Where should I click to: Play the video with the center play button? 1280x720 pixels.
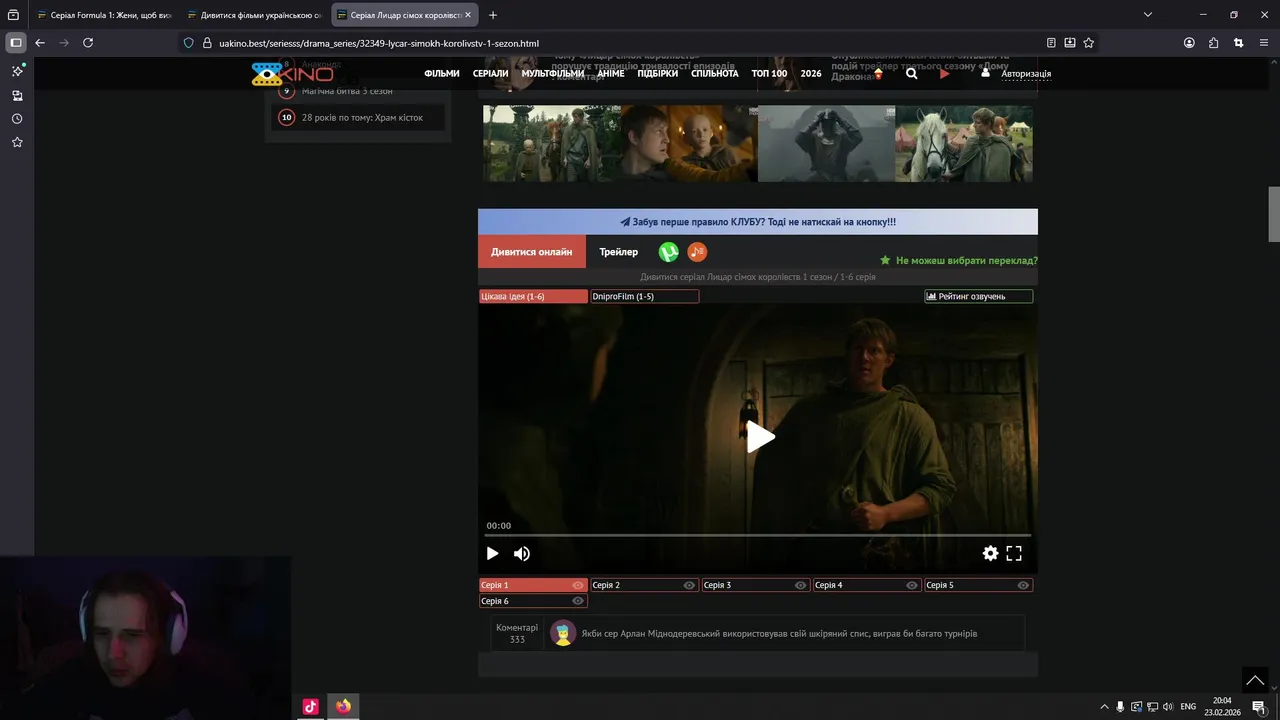(x=760, y=437)
